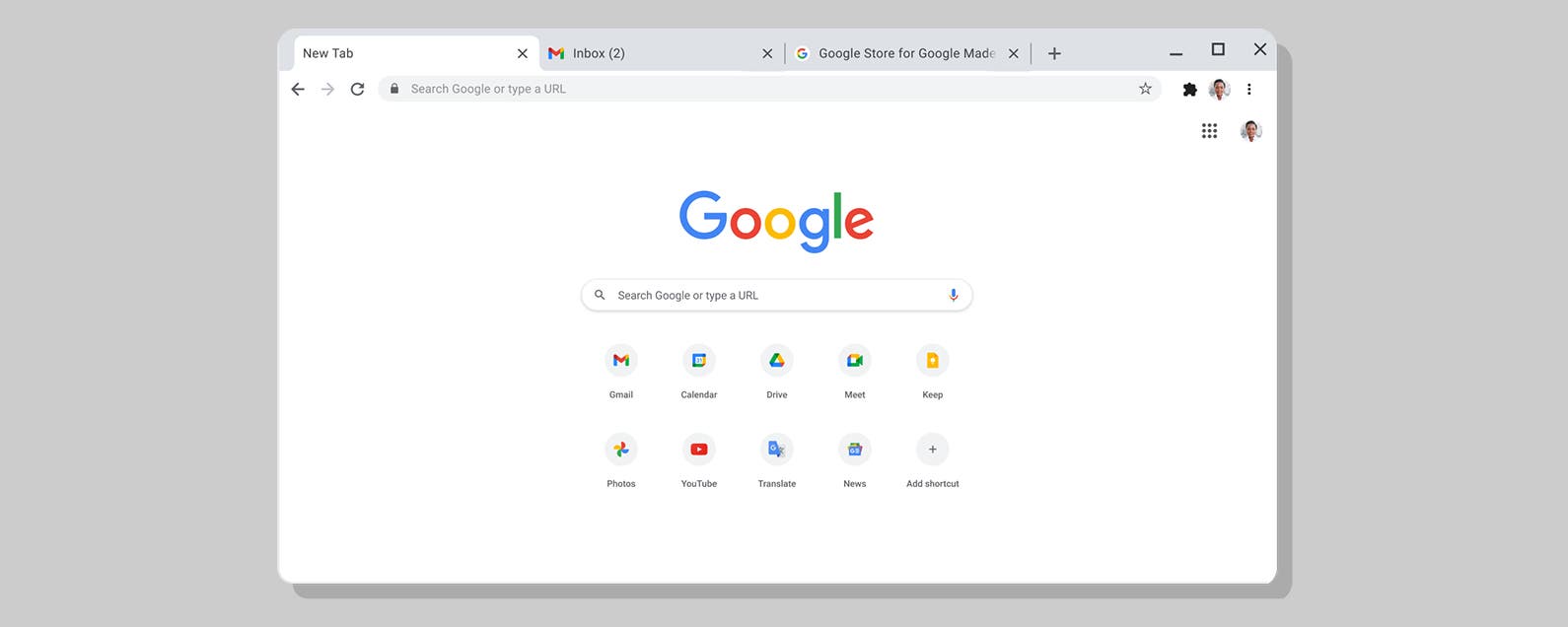Image resolution: width=1568 pixels, height=627 pixels.
Task: Open the Drive shortcut
Action: point(777,361)
